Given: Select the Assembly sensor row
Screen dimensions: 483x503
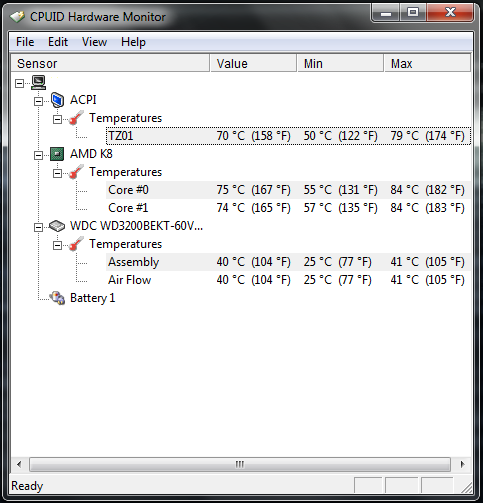Looking at the screenshot, I should click(x=288, y=262).
